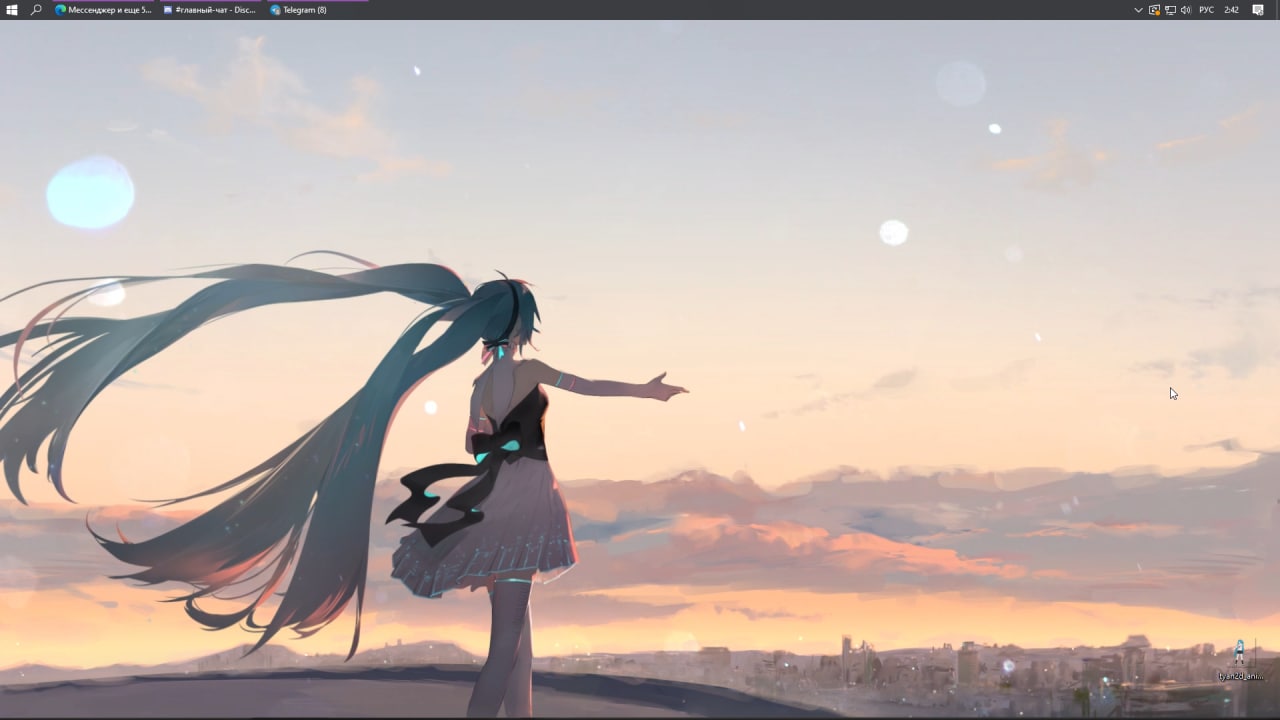
Task: Select the tyan2d_ani... desktop icon
Action: coord(1240,661)
